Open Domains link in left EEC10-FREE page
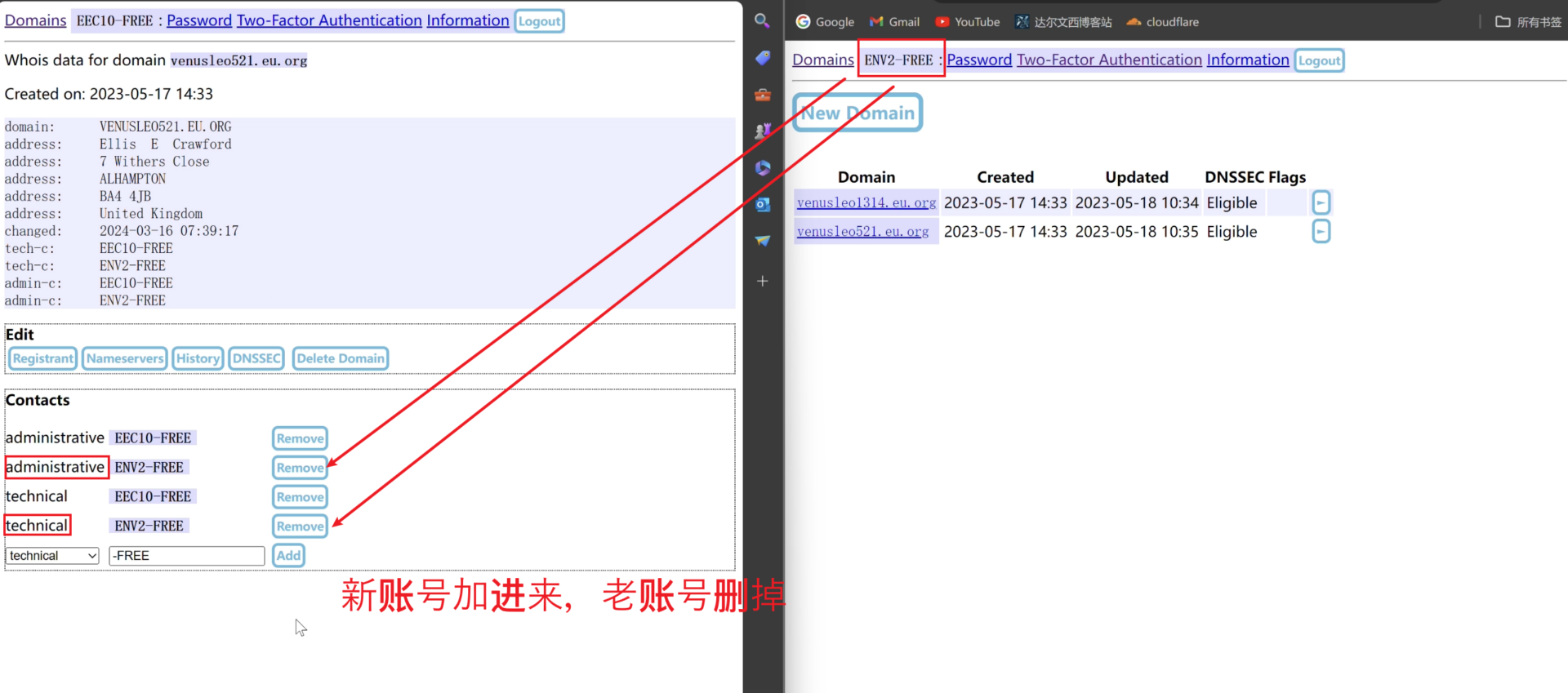 pyautogui.click(x=35, y=20)
